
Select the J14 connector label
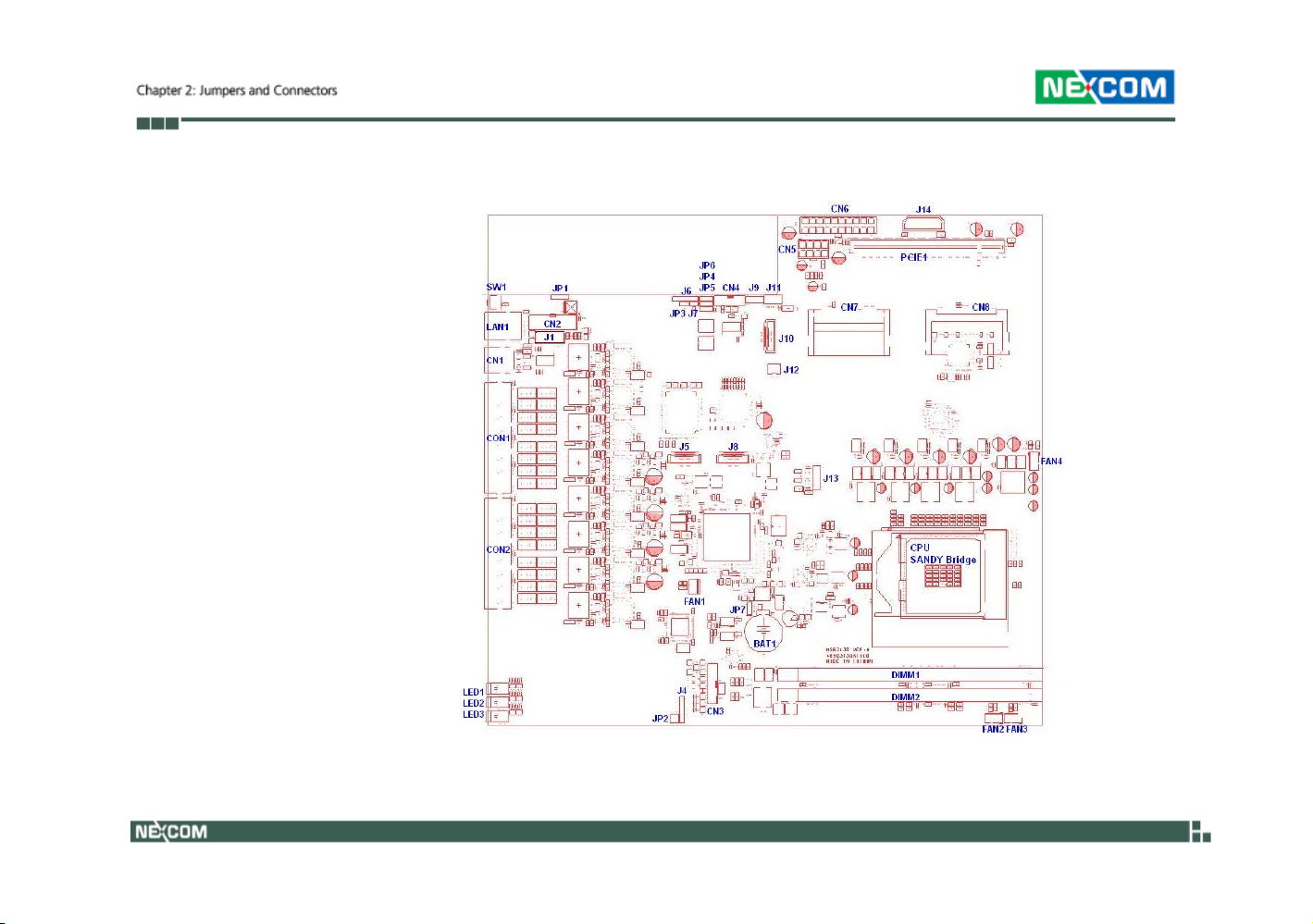point(923,210)
